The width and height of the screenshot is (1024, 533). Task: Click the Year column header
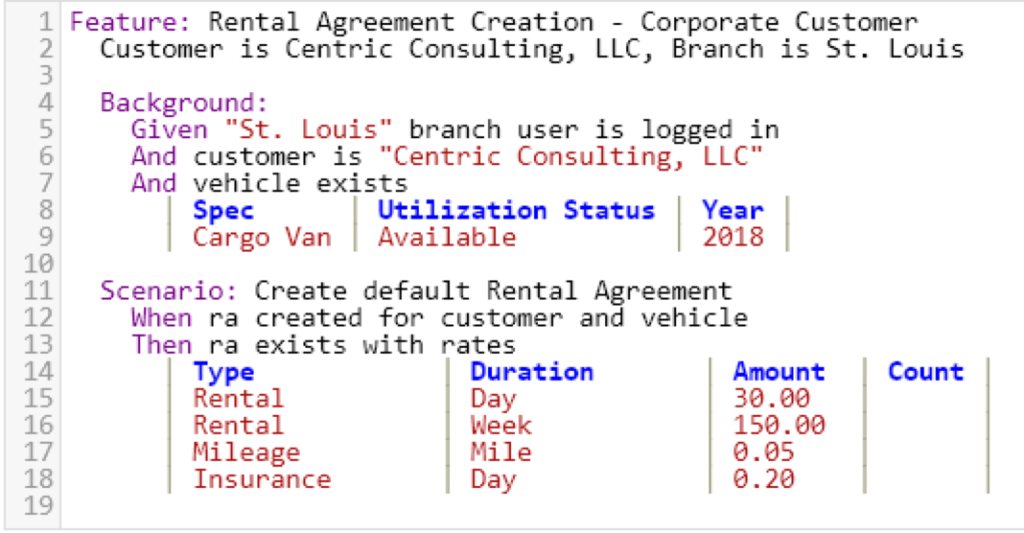pyautogui.click(x=732, y=211)
